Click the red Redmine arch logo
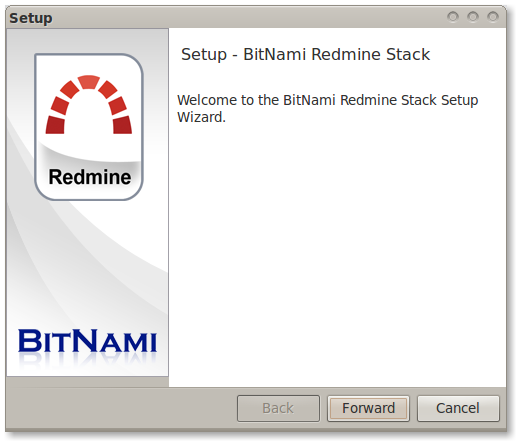Viewport: 516px width, 441px height. click(89, 105)
